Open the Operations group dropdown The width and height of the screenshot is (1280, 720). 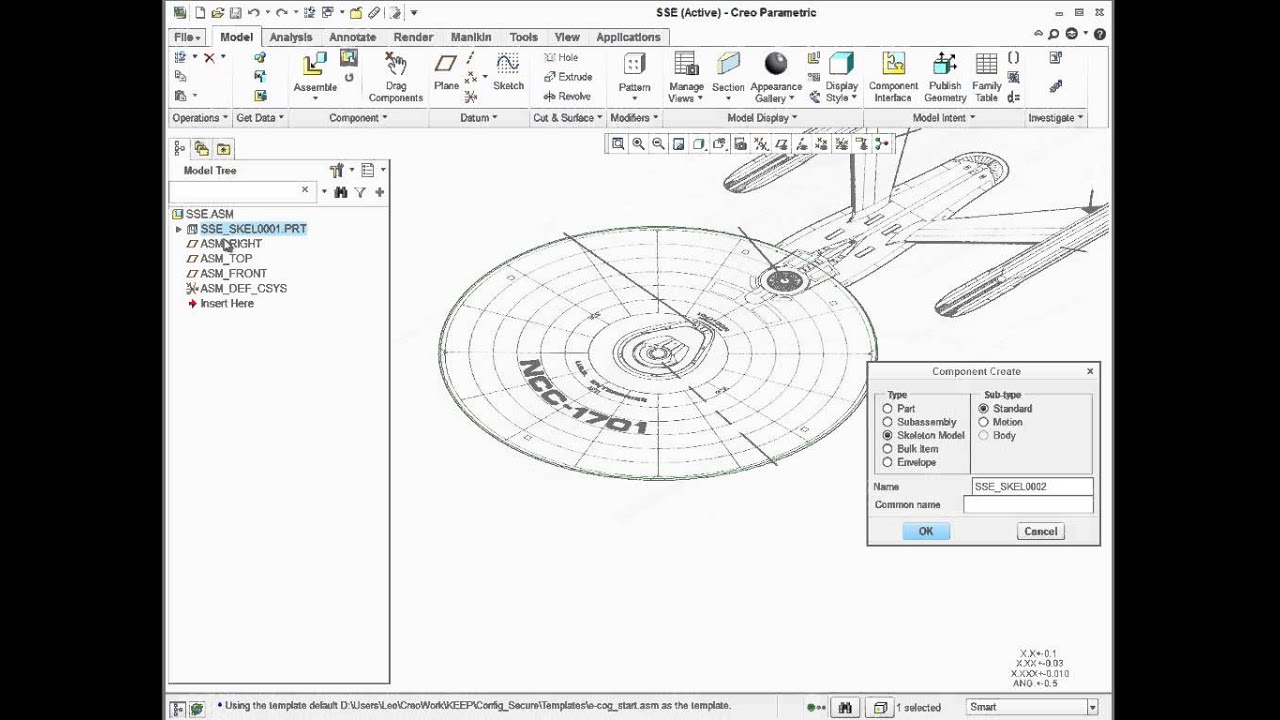pyautogui.click(x=200, y=118)
